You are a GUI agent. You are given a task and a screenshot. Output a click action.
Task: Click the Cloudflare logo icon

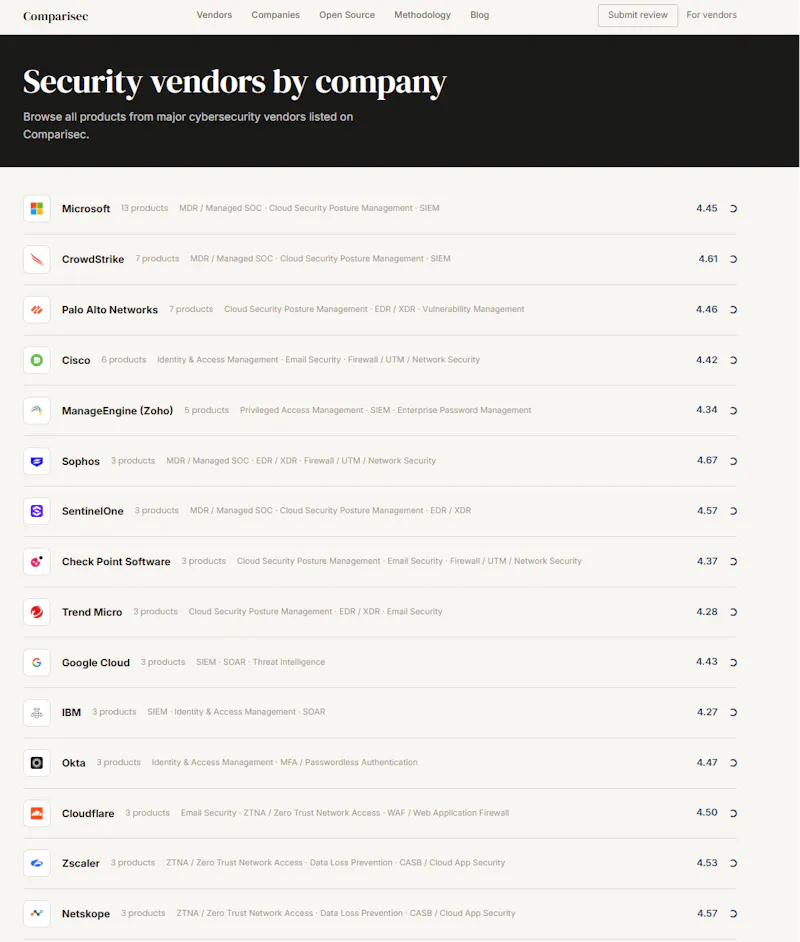pos(37,813)
